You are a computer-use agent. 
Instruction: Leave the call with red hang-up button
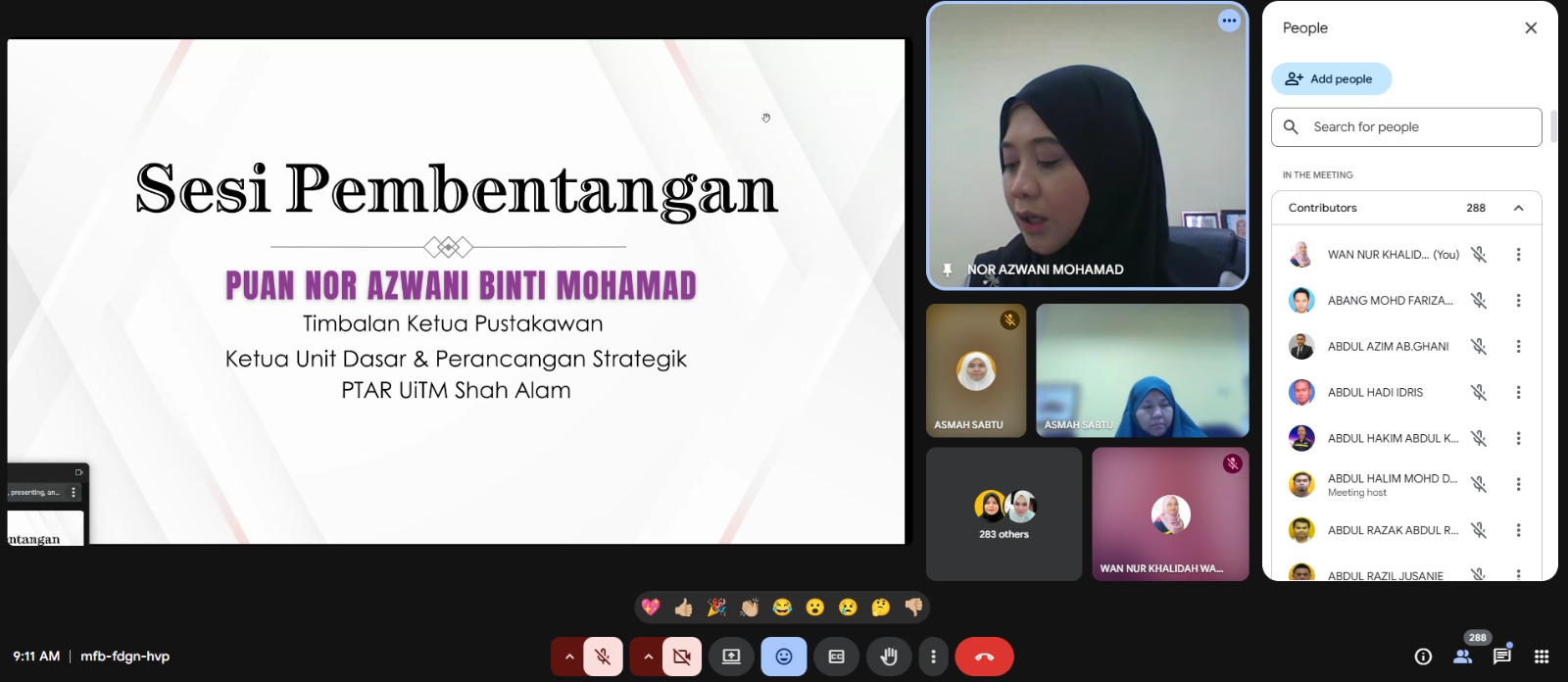click(x=984, y=657)
